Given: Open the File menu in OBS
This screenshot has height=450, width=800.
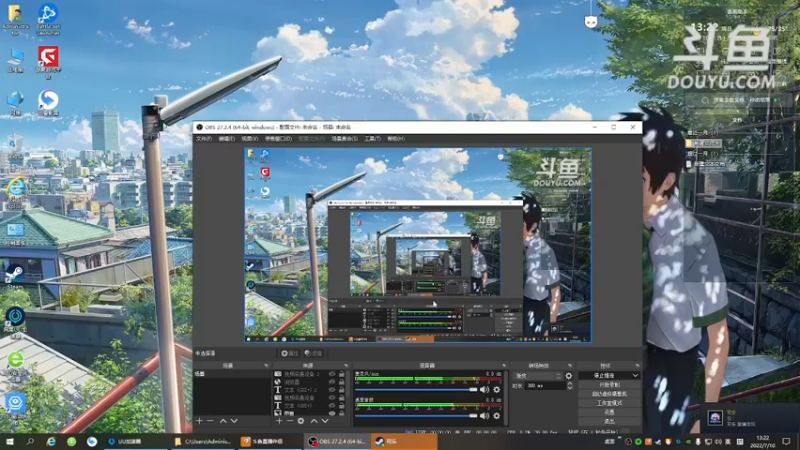Looking at the screenshot, I should 204,139.
